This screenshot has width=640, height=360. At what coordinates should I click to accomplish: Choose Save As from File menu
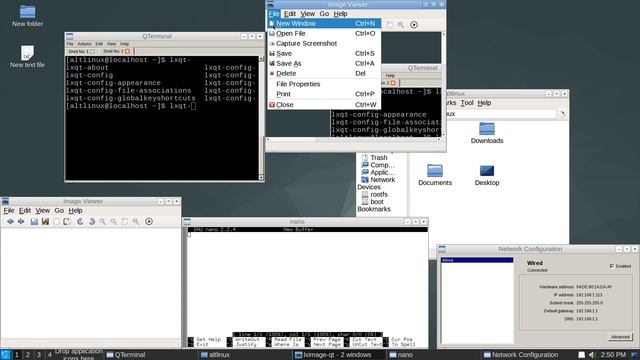coord(324,63)
